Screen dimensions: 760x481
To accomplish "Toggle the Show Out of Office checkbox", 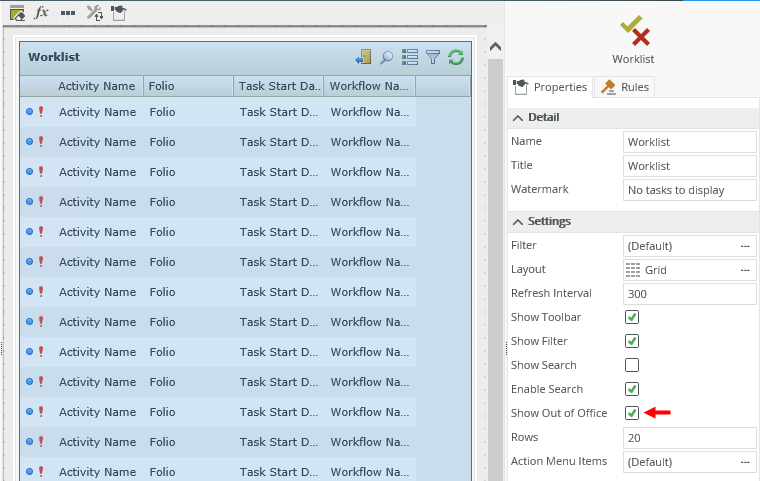I will pos(632,413).
